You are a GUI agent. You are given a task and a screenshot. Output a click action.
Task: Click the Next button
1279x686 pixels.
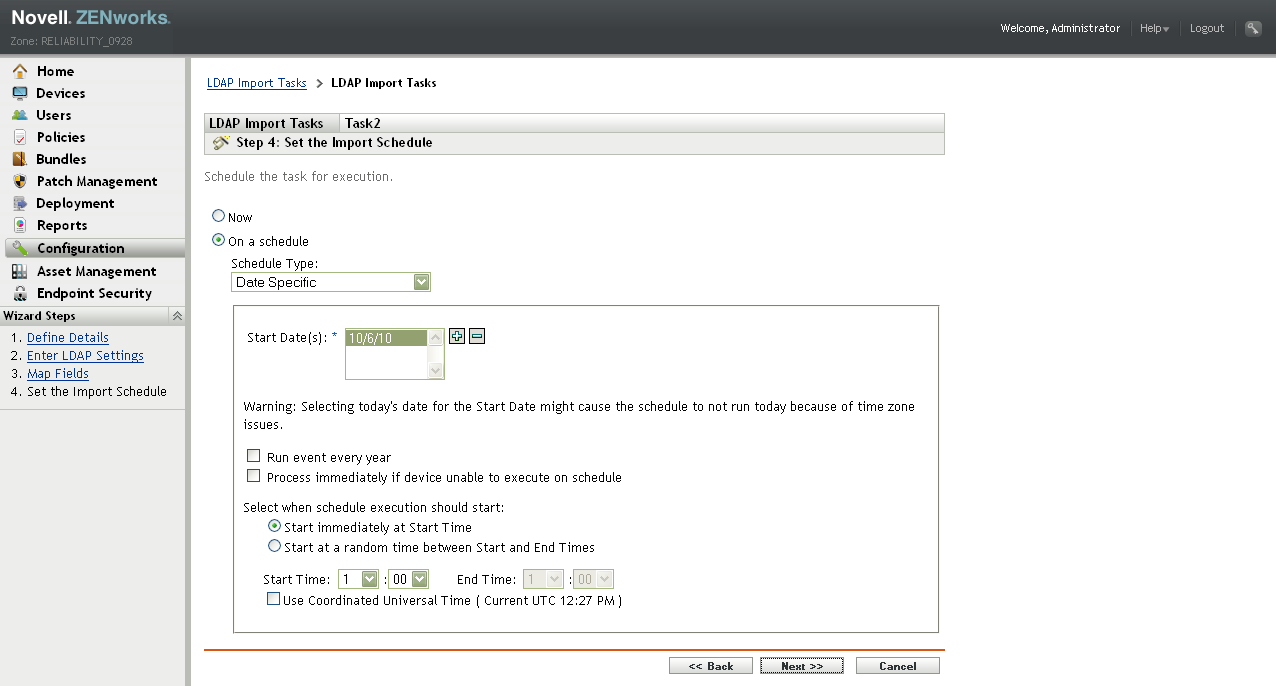click(x=801, y=665)
